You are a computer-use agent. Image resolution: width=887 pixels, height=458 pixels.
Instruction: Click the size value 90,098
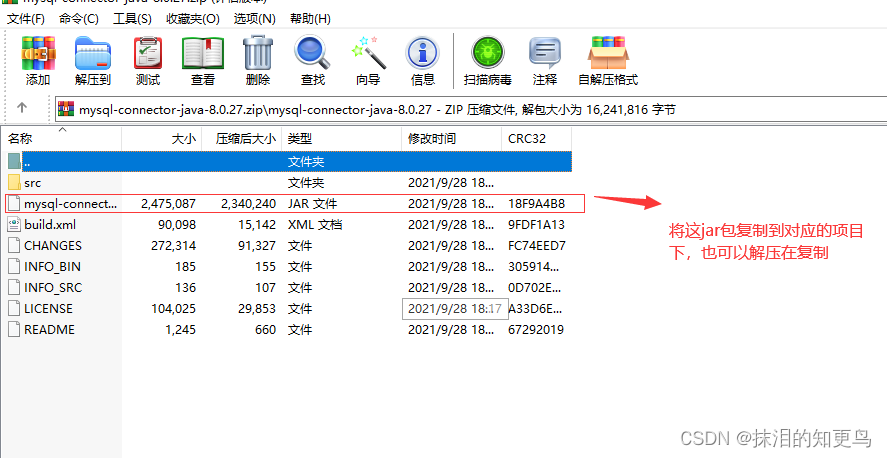(x=177, y=224)
